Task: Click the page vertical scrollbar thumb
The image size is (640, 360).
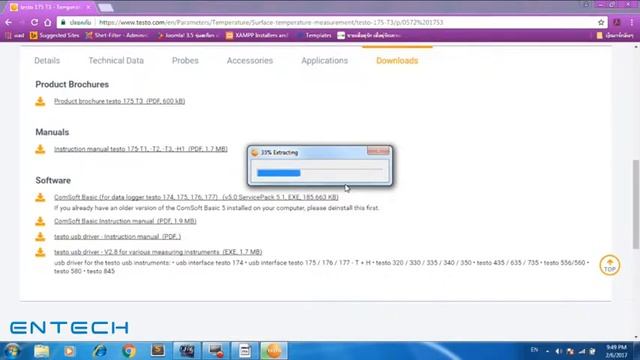Action: pos(636,204)
